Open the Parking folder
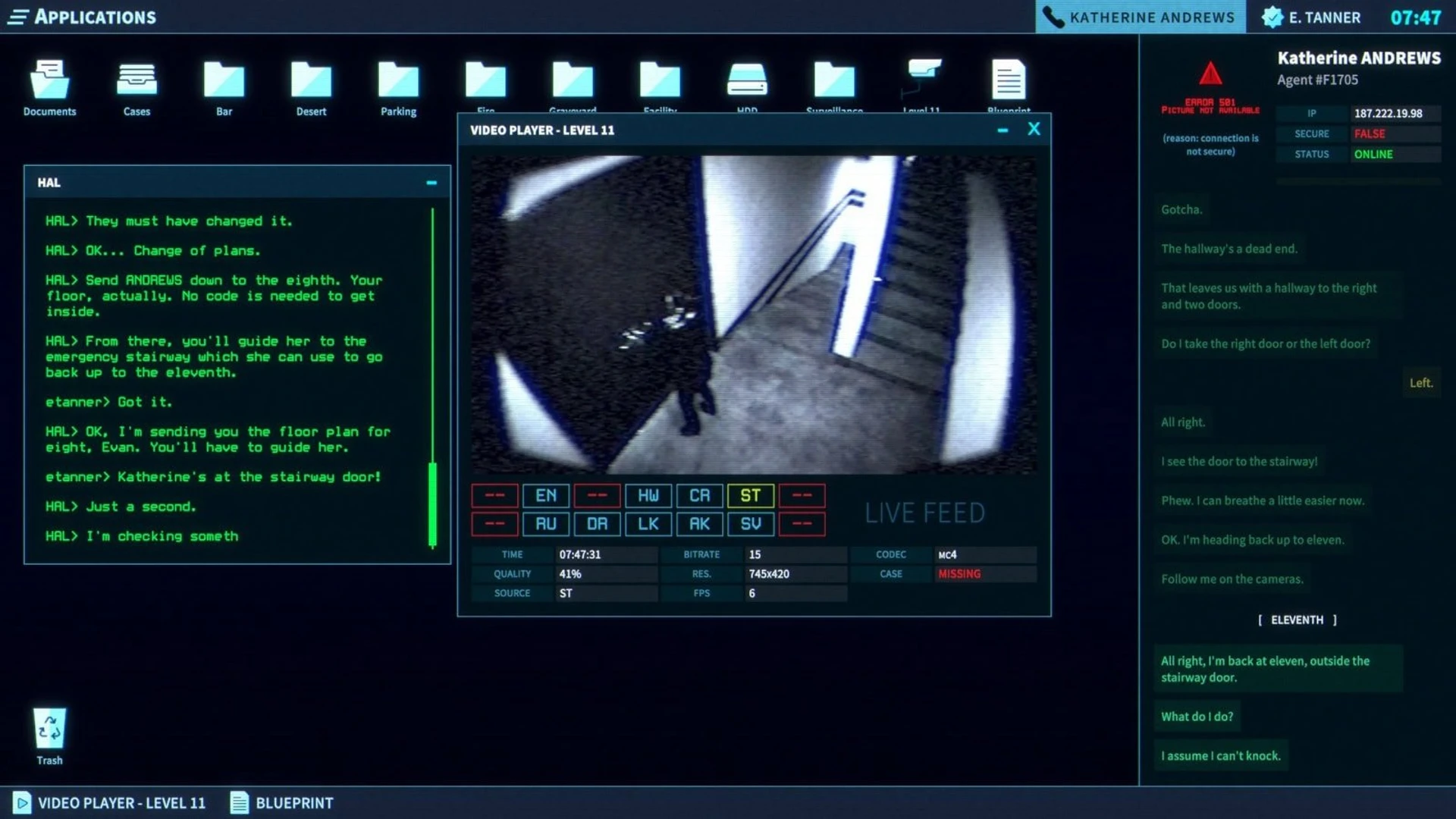The image size is (1456, 819). click(398, 80)
